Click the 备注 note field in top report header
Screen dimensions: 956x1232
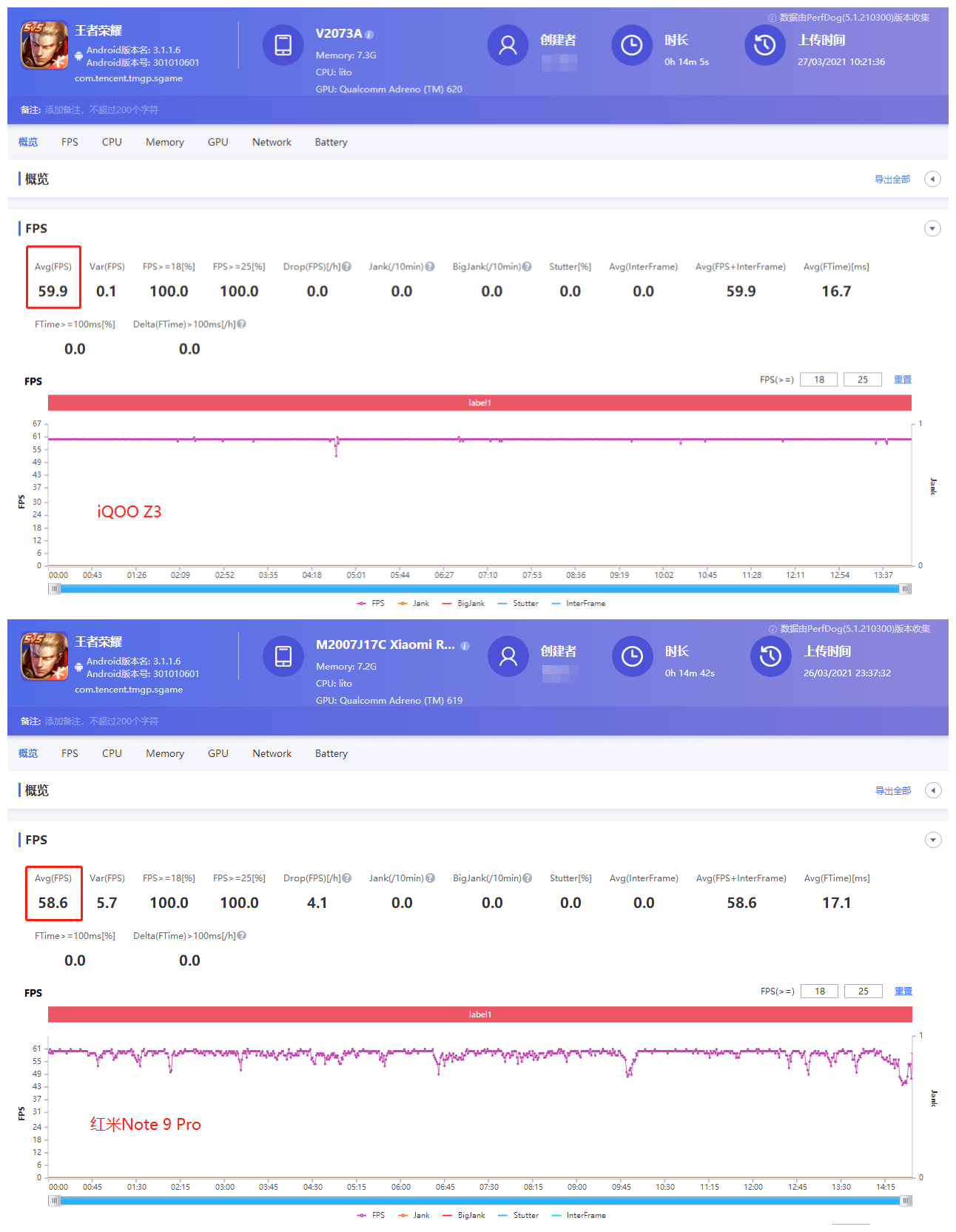(x=101, y=110)
